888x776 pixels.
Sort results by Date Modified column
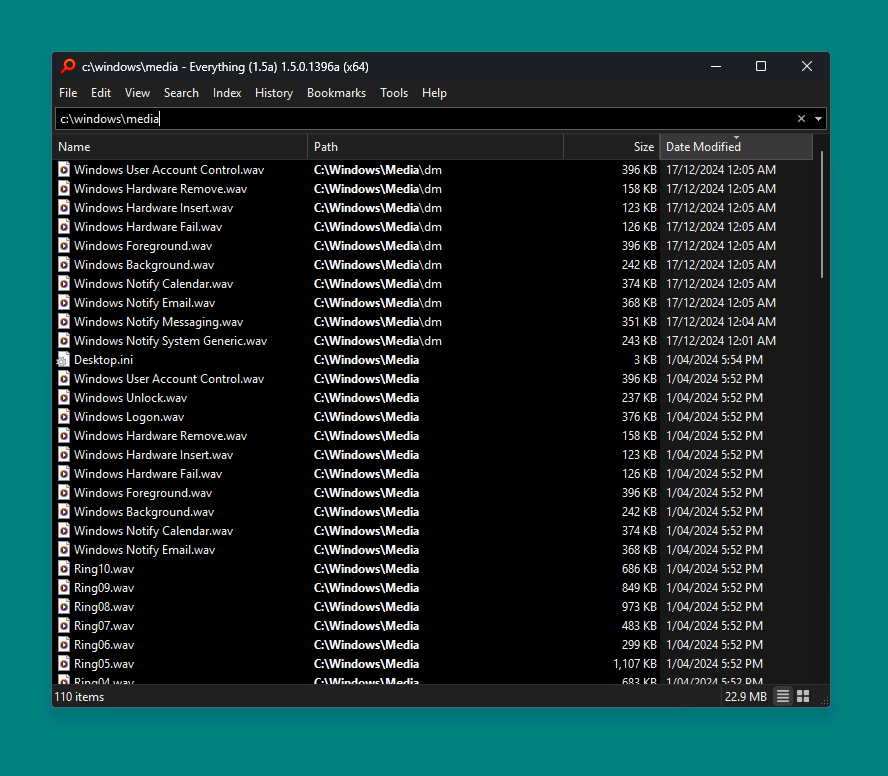735,147
